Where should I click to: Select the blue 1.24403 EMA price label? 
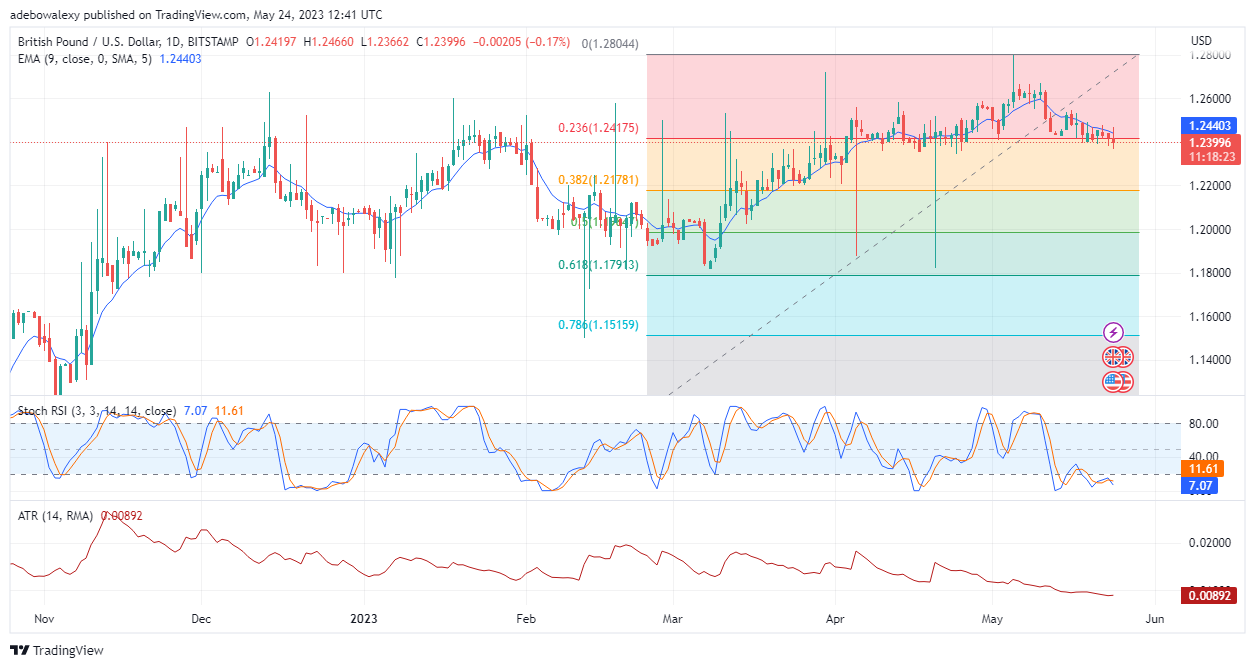coord(1209,126)
